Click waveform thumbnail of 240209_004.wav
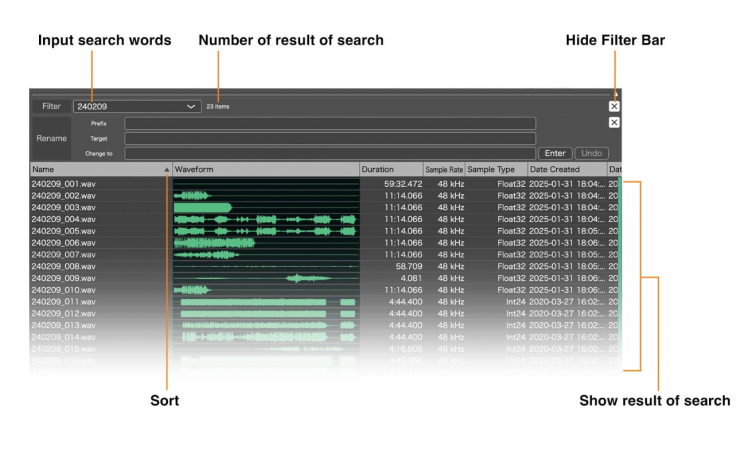 pyautogui.click(x=265, y=219)
